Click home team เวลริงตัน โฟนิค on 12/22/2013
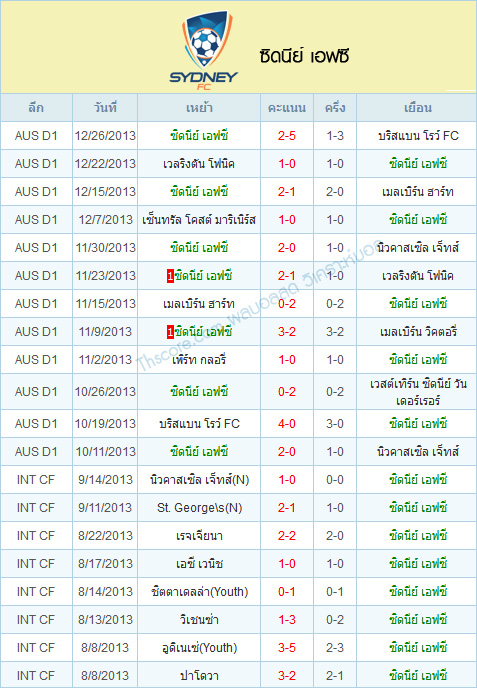 [199, 164]
